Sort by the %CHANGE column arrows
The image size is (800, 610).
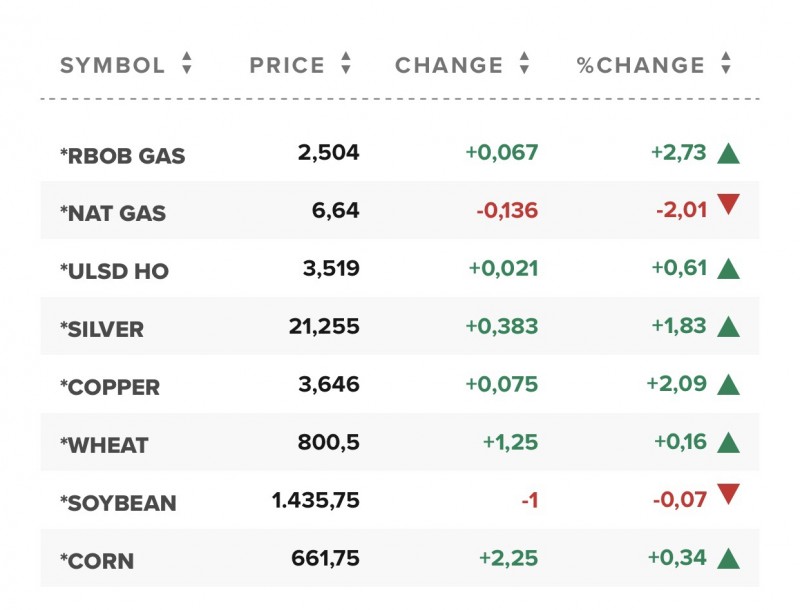[725, 65]
